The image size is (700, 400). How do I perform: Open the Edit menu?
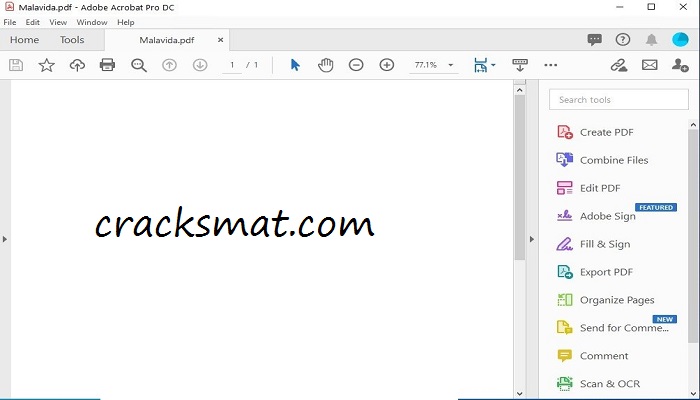[x=33, y=22]
